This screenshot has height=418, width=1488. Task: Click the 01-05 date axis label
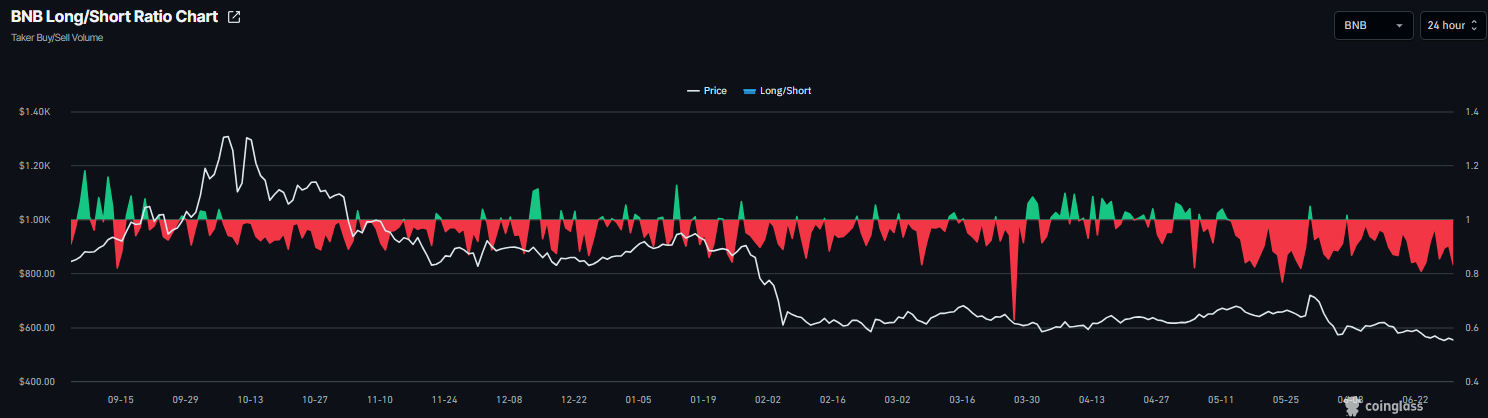[638, 399]
